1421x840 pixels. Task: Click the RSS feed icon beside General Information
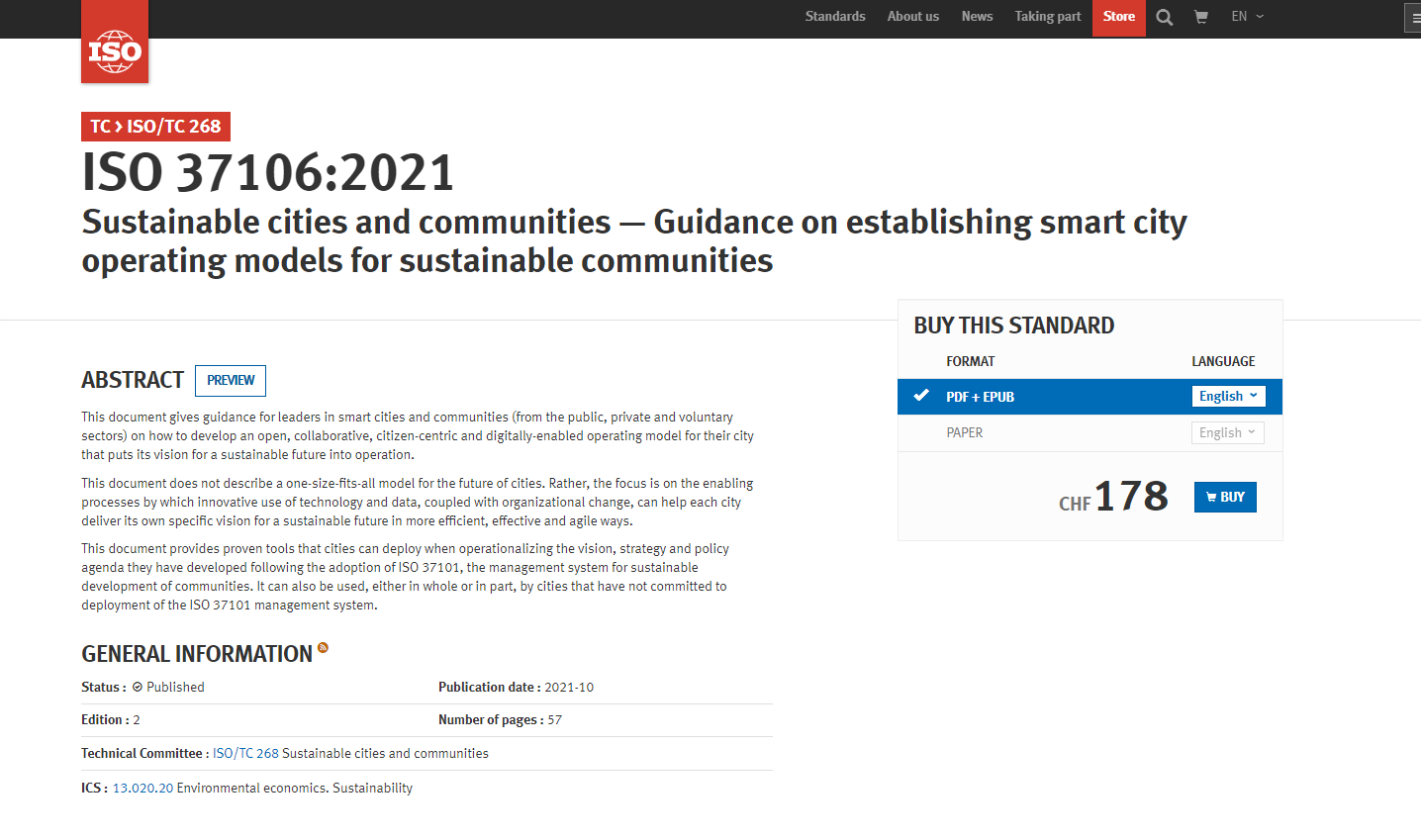click(x=323, y=649)
